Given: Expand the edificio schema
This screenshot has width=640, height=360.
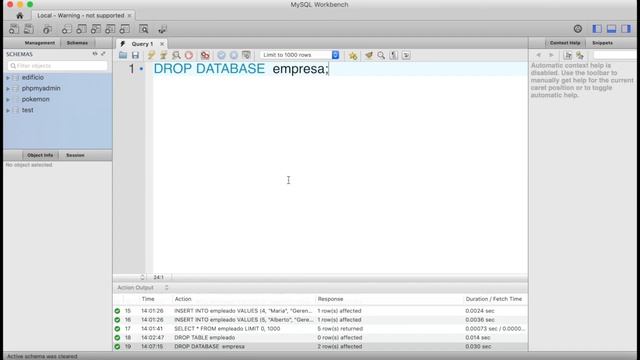Looking at the screenshot, I should 8,78.
